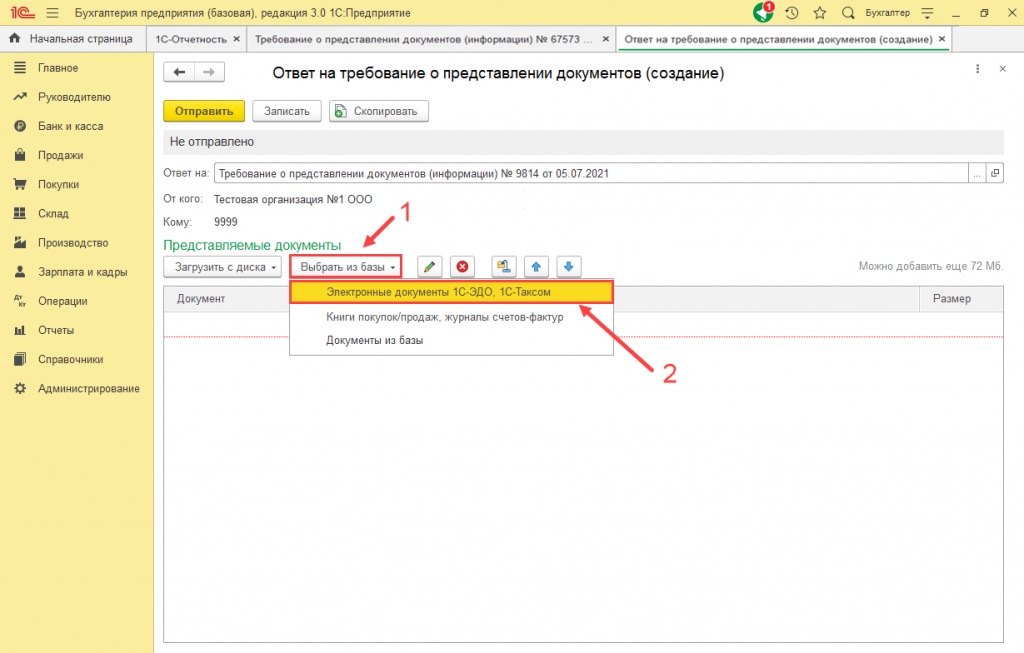This screenshot has width=1024, height=653.
Task: Switch to the Требование о представлении документов № 67573 tab
Action: 424,39
